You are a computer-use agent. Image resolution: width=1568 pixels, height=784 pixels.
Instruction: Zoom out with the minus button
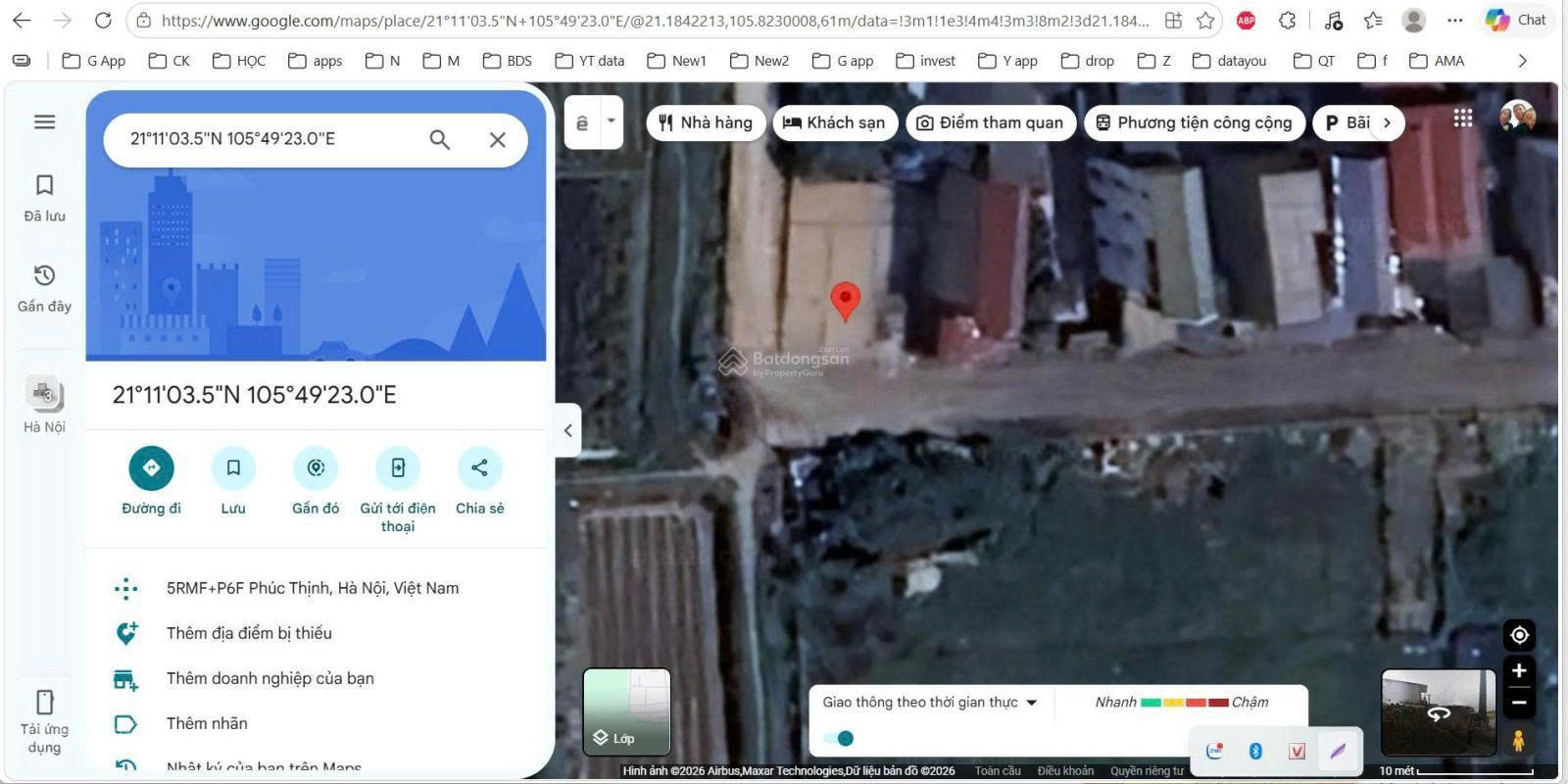(x=1519, y=702)
